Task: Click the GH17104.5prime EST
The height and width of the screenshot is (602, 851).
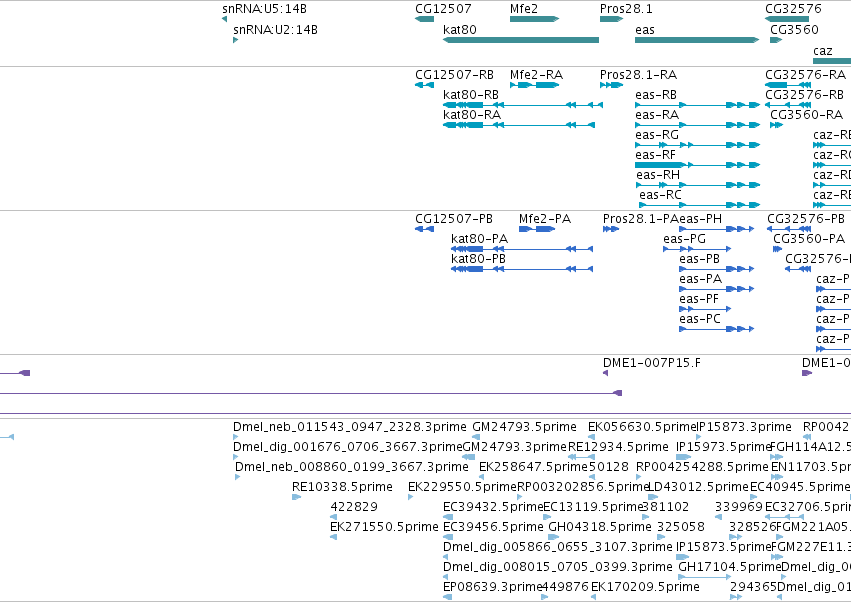Action: (x=704, y=577)
